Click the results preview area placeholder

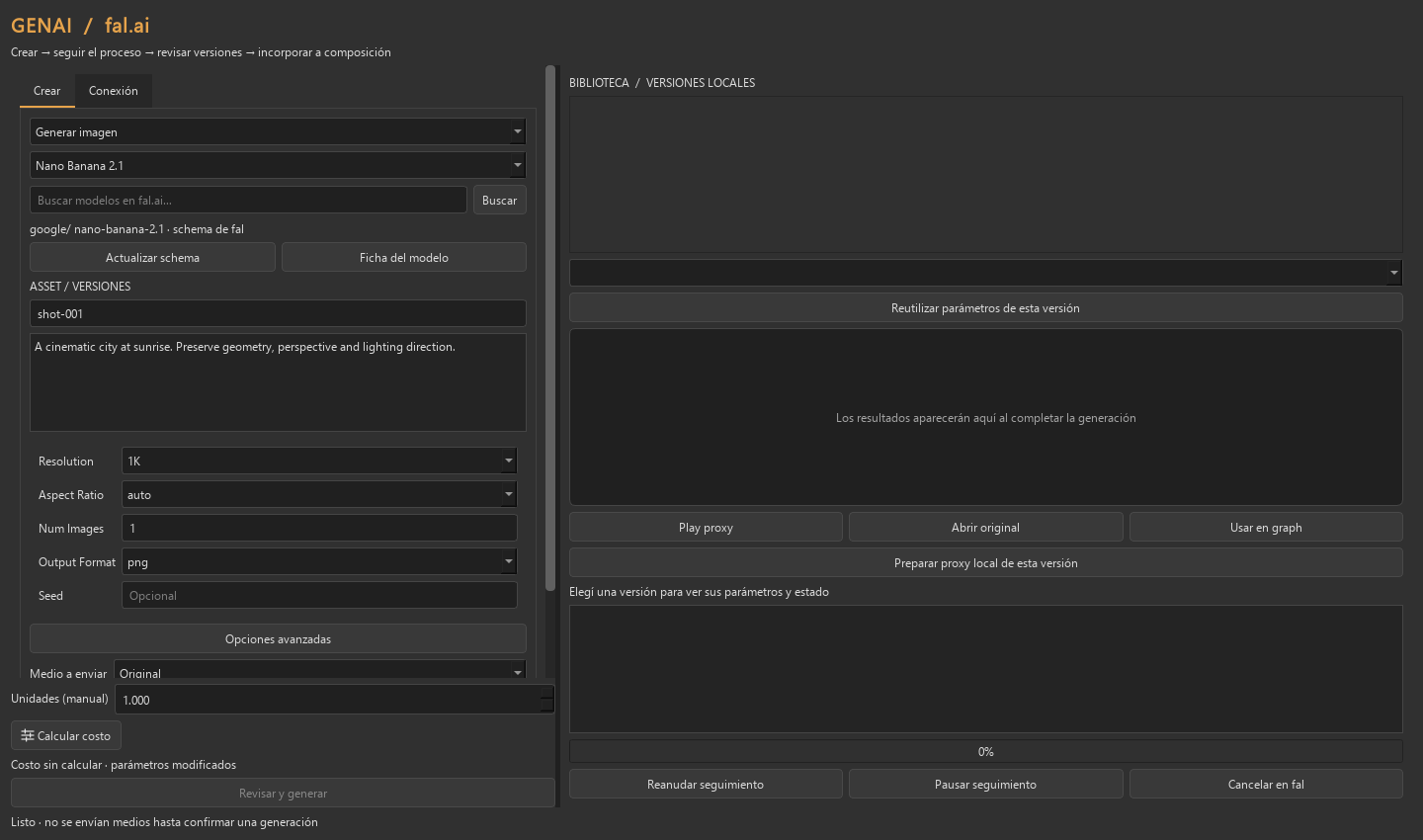coord(986,417)
